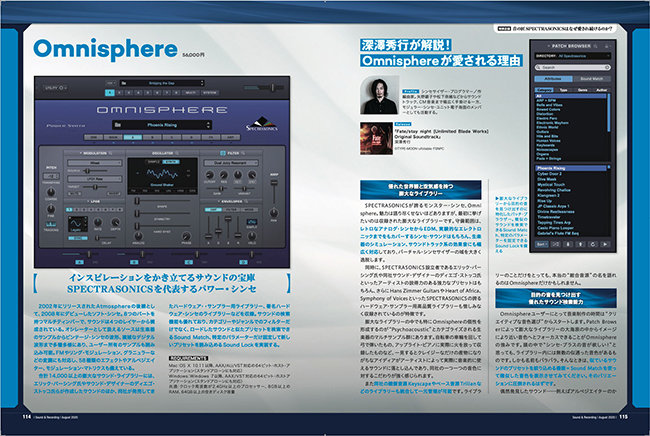Switch to the ORB page tab

(x=94, y=137)
